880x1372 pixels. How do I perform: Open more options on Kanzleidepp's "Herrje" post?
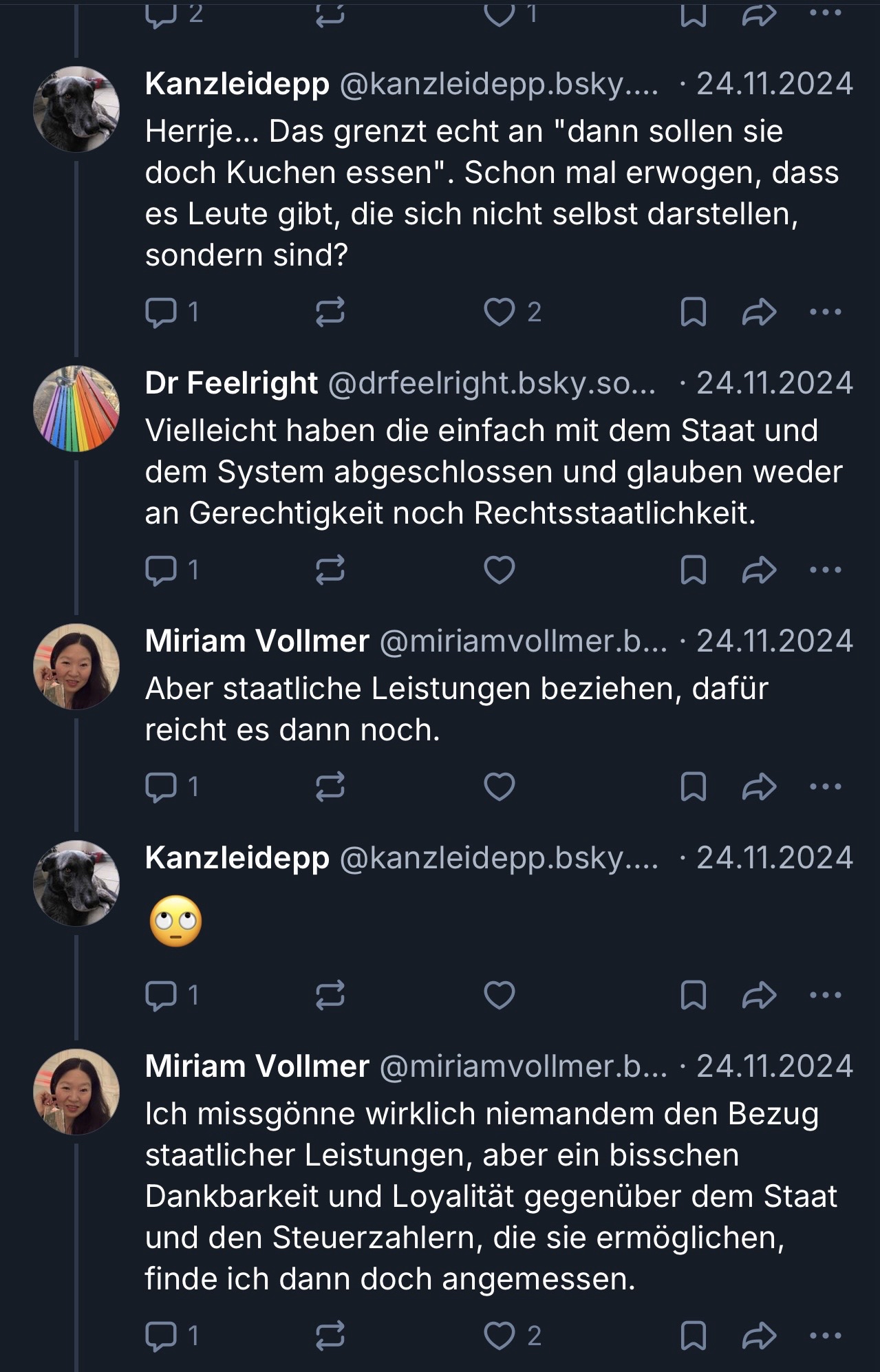pos(826,312)
